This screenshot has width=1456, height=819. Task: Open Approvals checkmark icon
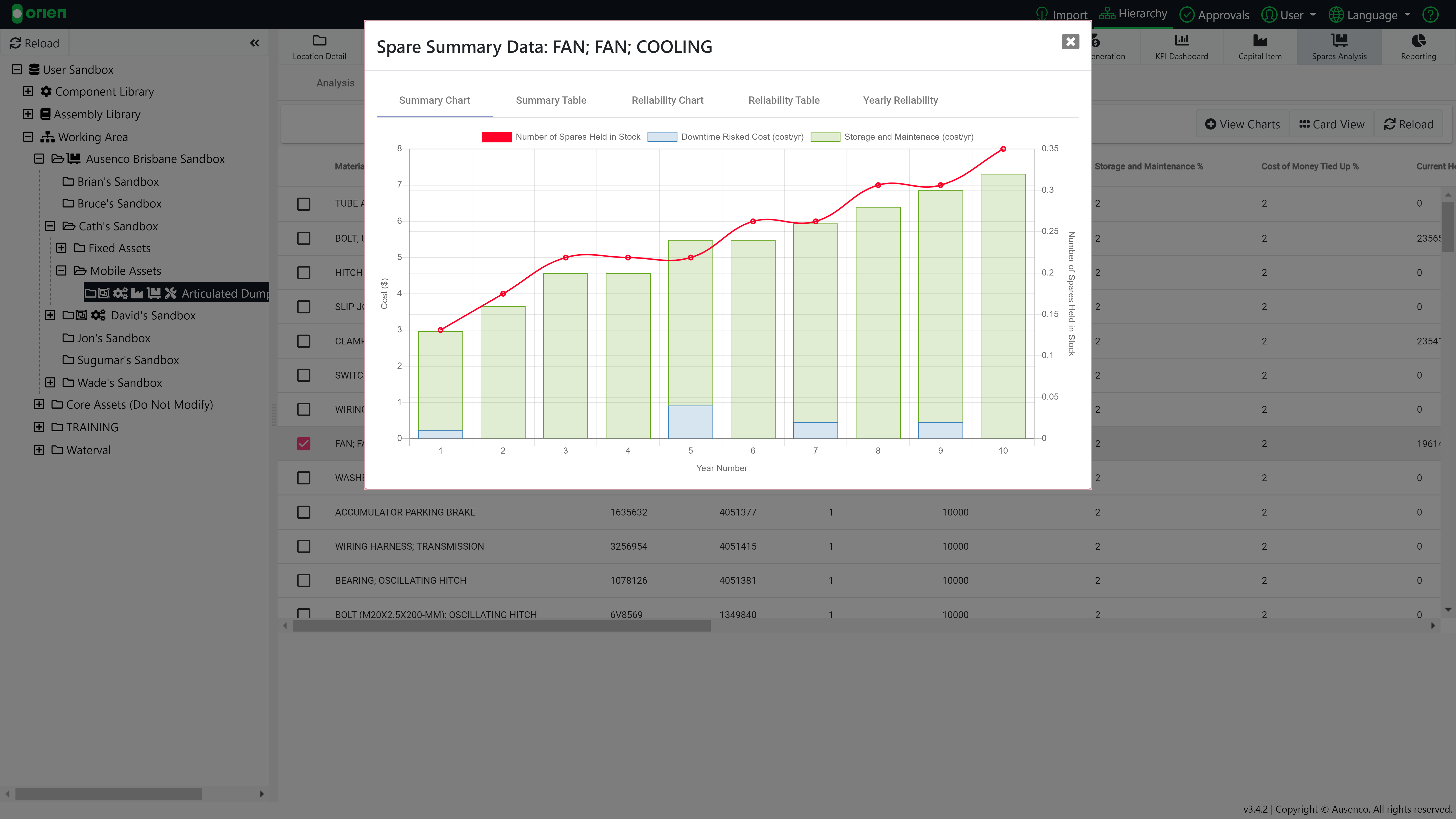[x=1187, y=15]
